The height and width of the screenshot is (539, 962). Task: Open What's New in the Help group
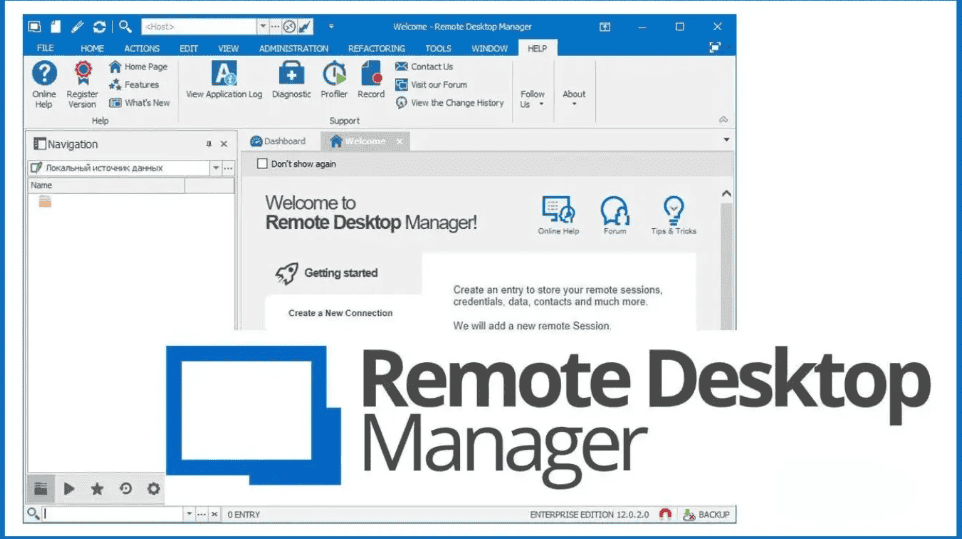point(139,102)
